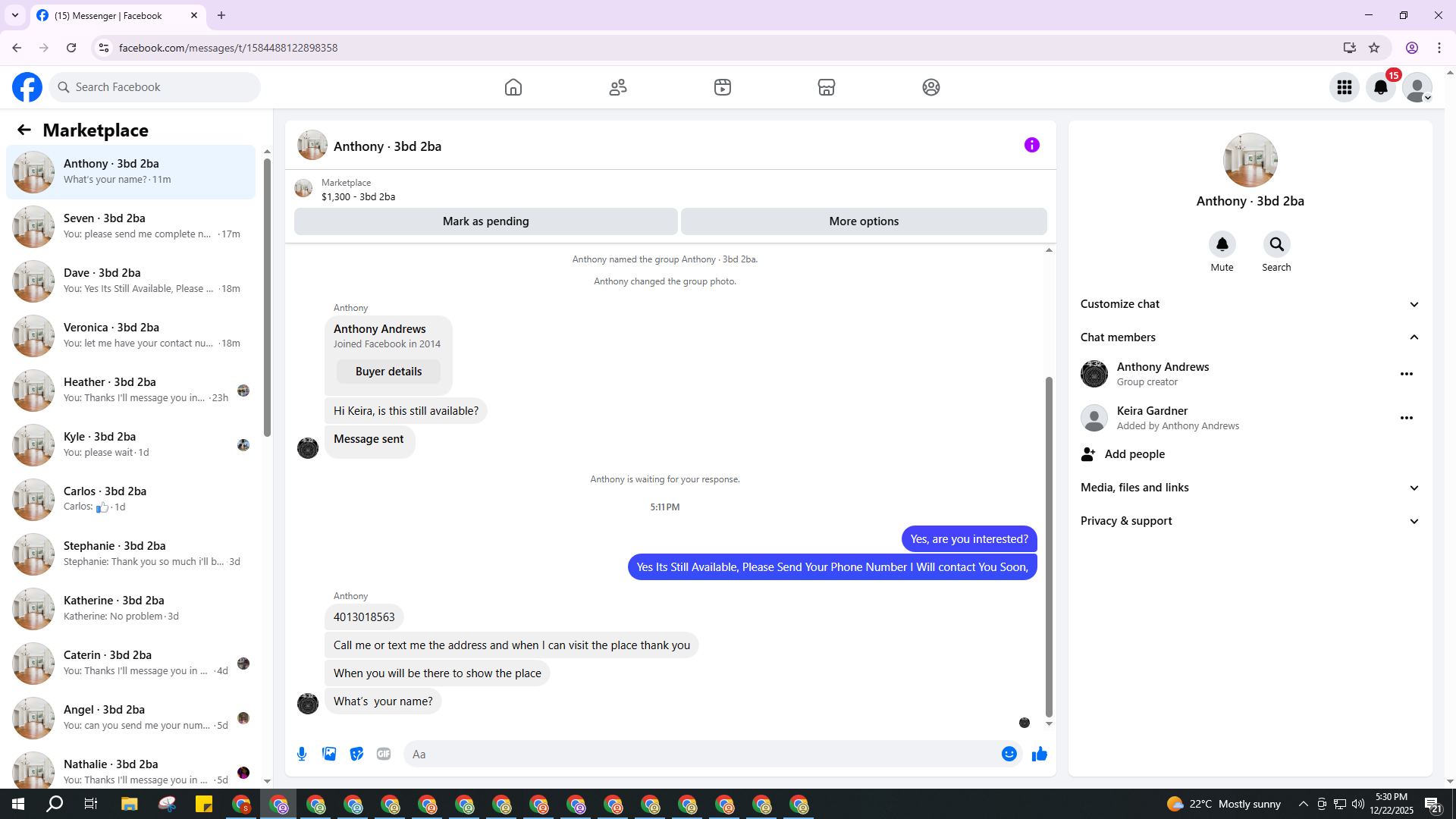Open the notifications bell

click(1381, 87)
